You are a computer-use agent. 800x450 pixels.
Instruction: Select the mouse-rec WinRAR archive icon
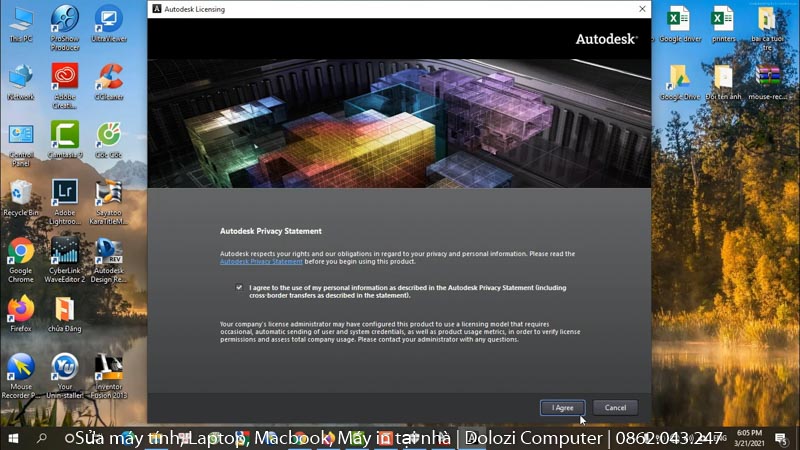[x=767, y=78]
